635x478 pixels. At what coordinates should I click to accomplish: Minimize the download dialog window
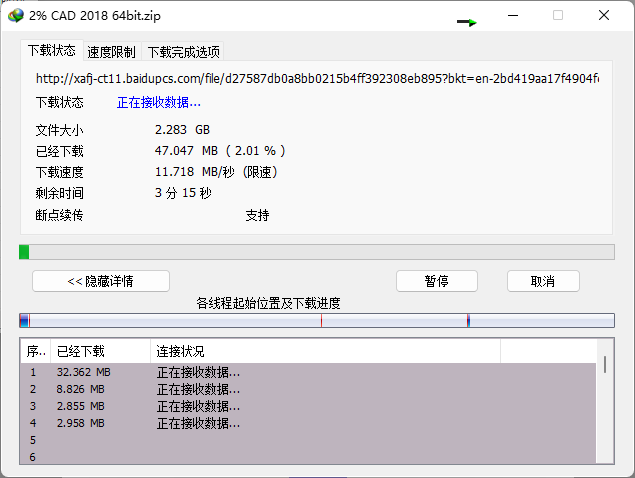coord(512,16)
